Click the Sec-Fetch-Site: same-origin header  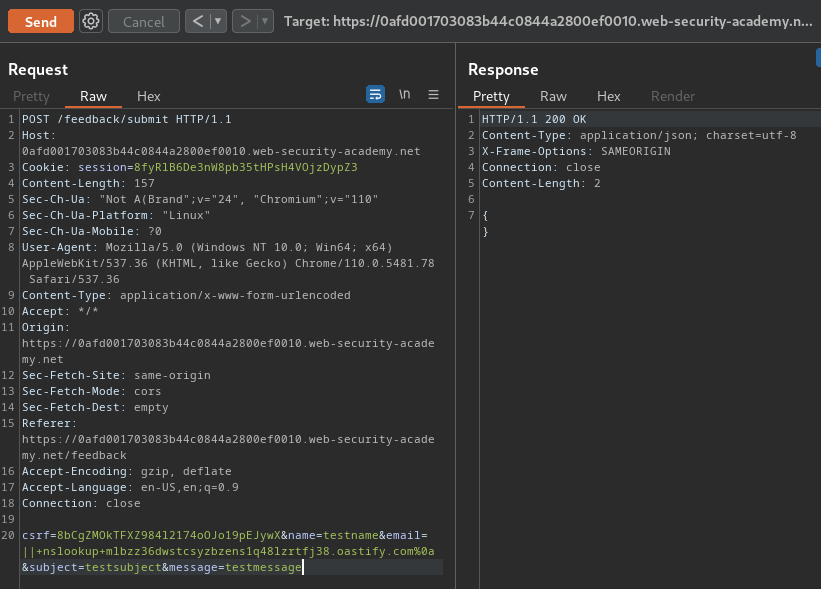[x=116, y=375]
